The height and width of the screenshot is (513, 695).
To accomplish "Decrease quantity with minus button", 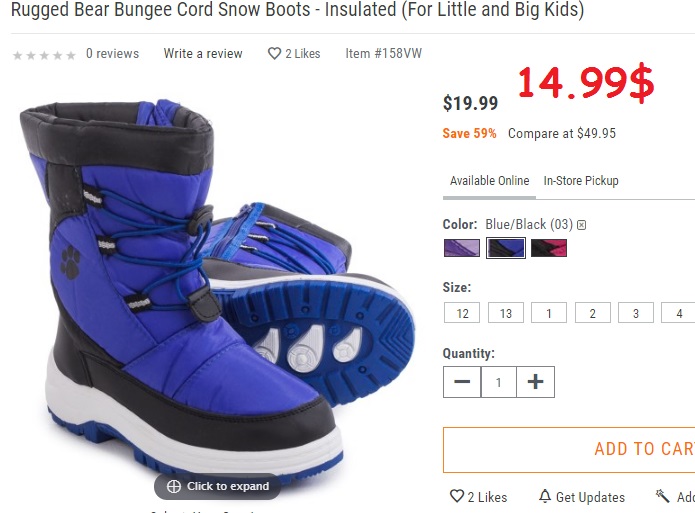I will [462, 382].
